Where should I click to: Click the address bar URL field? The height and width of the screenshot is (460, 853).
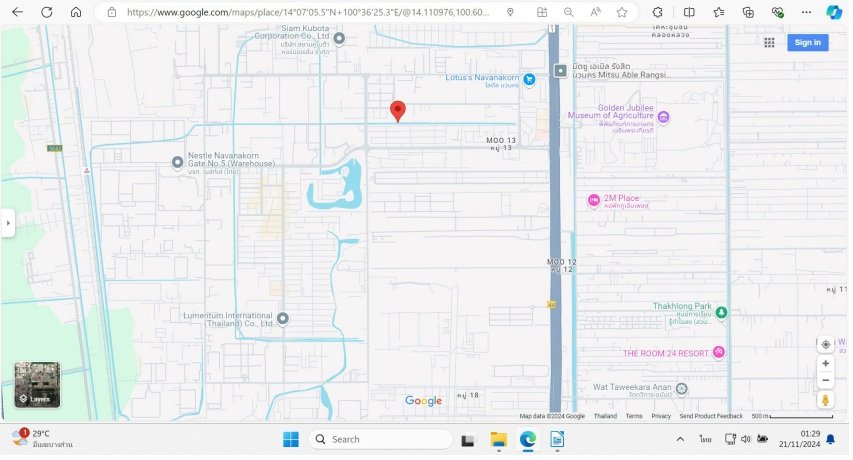click(307, 12)
